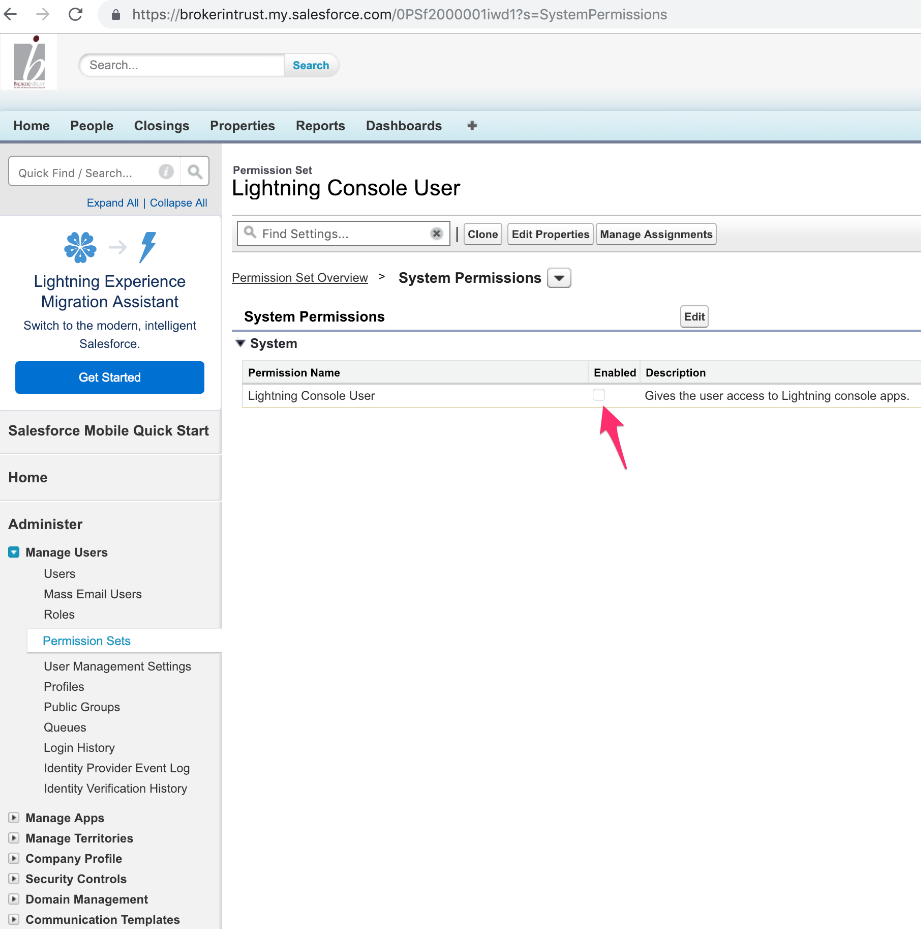Expand the Manage Territories node
This screenshot has width=921, height=929.
pyautogui.click(x=13, y=838)
